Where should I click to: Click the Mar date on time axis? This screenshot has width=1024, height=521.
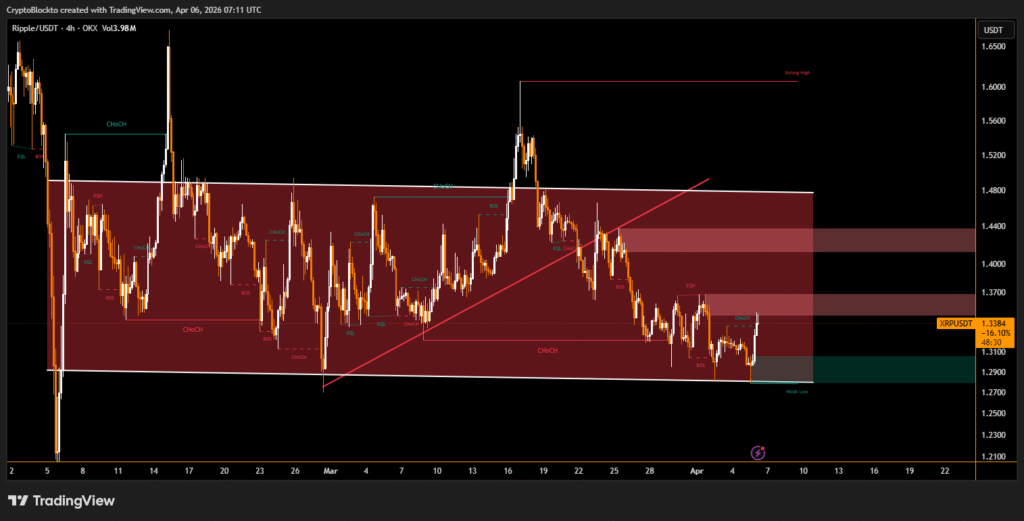coord(330,469)
